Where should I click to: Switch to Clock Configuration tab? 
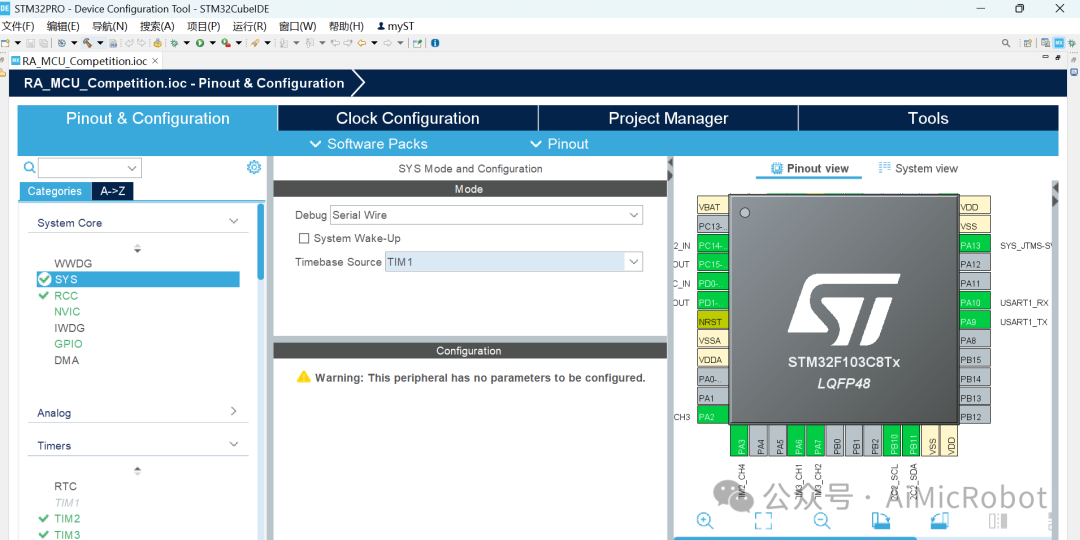point(408,118)
